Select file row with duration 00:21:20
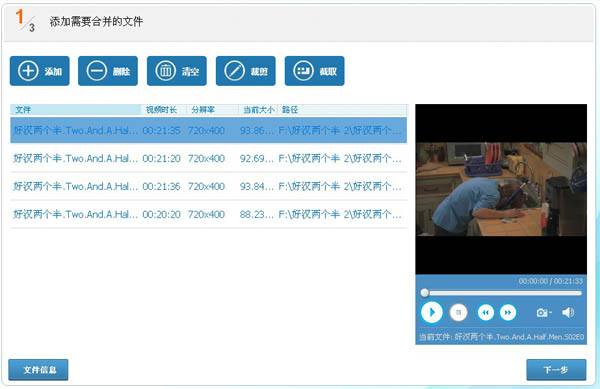This screenshot has height=389, width=600. coord(209,158)
